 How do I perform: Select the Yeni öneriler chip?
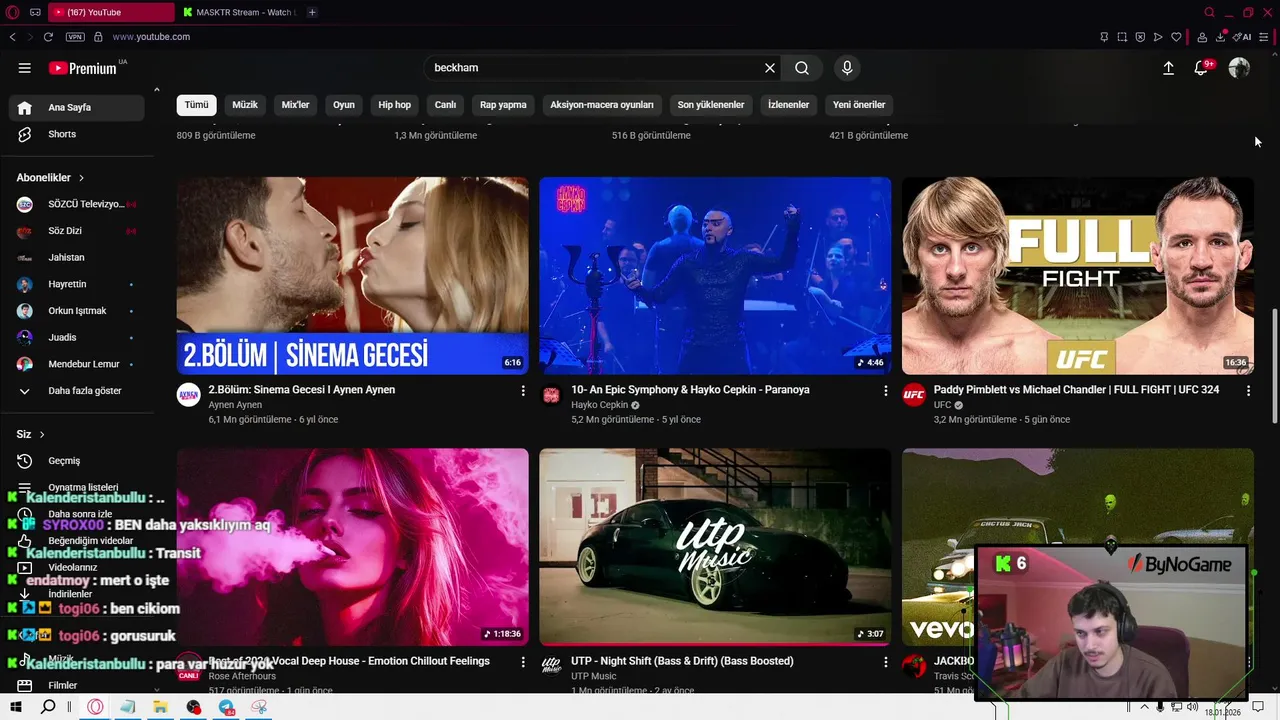859,104
